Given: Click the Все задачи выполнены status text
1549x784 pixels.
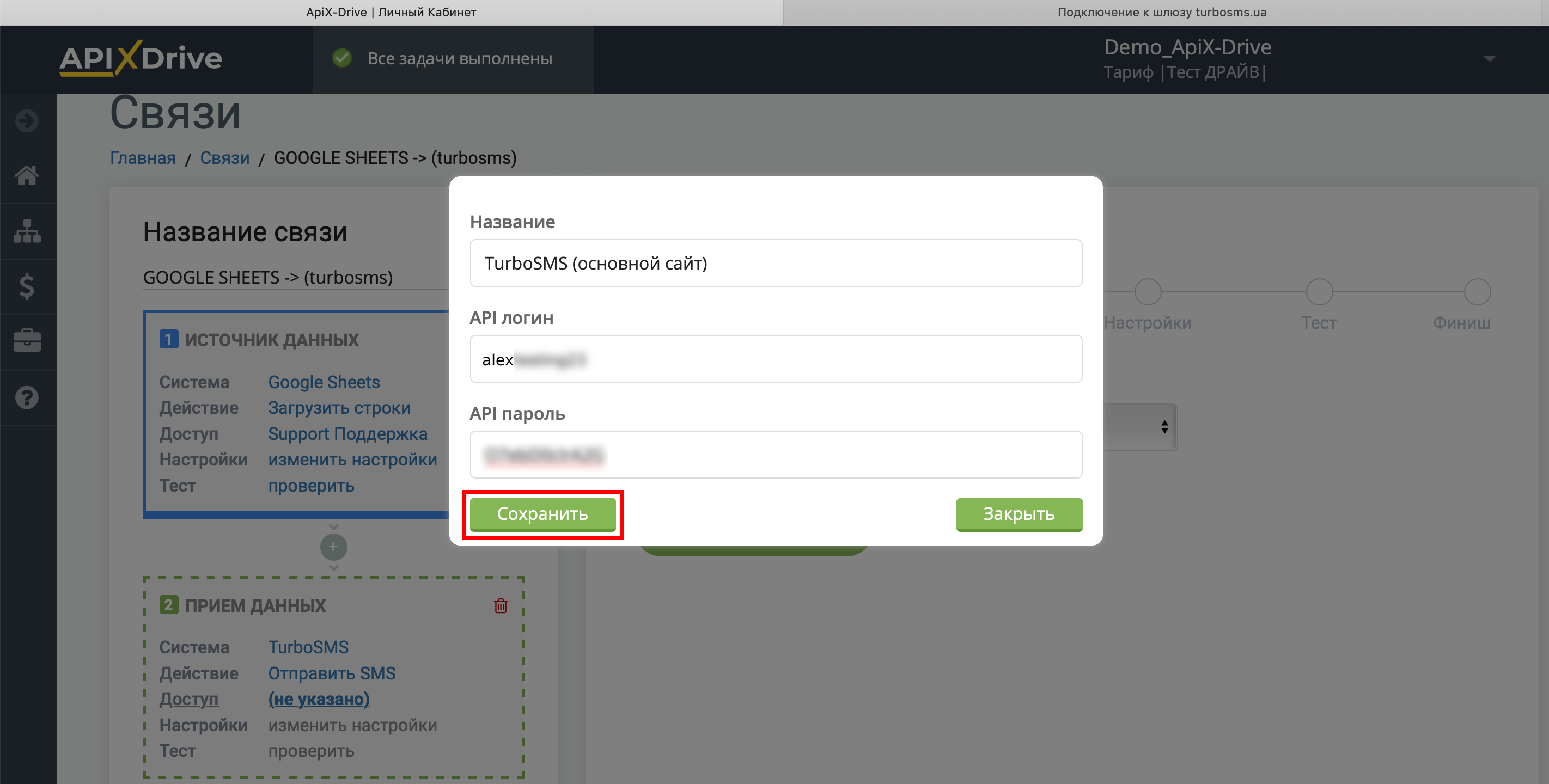Looking at the screenshot, I should pos(460,58).
